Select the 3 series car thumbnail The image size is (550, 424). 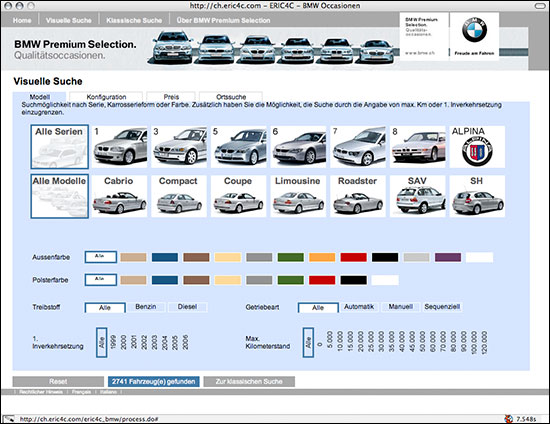tap(179, 147)
